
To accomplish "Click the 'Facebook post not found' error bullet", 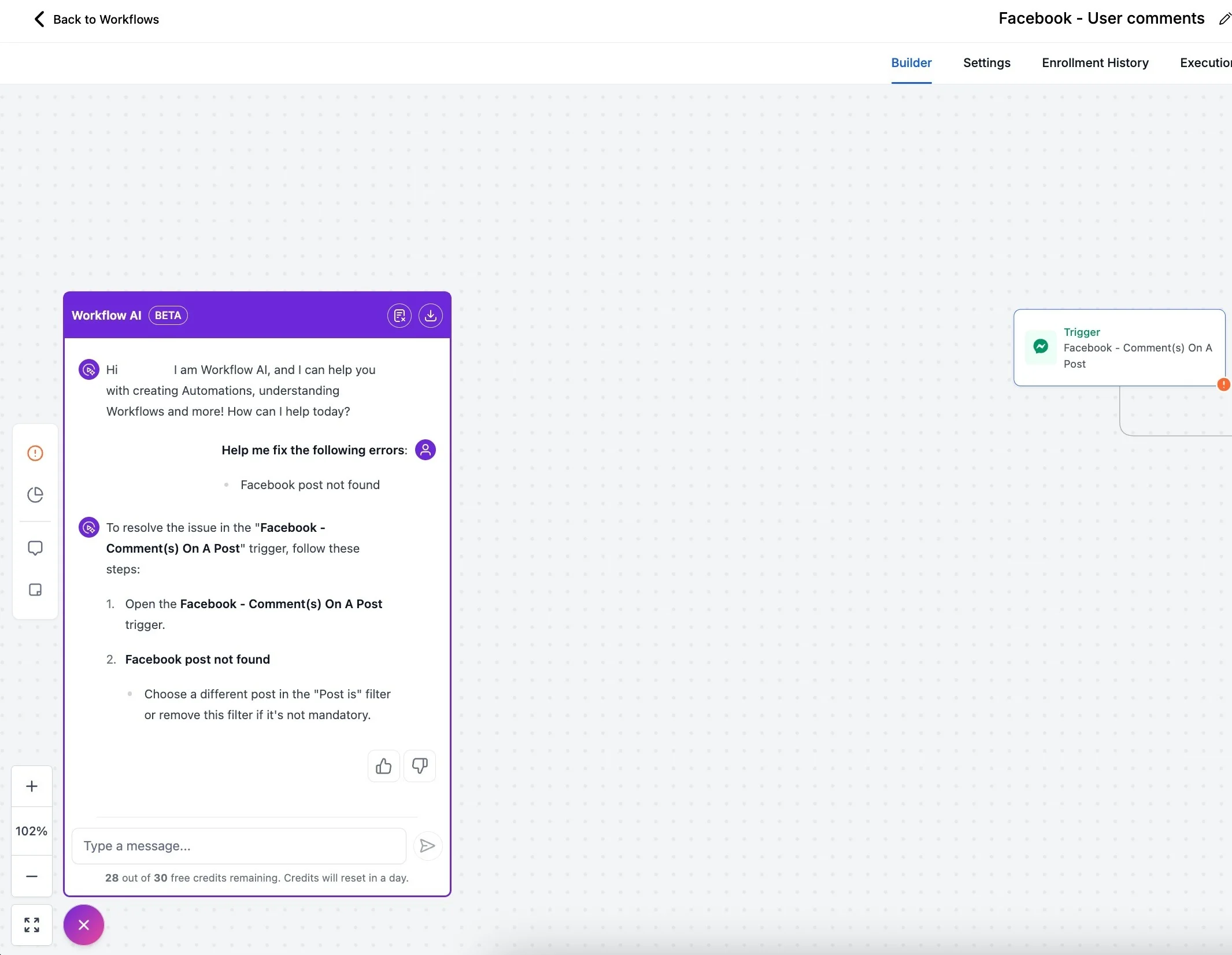I will pos(310,485).
